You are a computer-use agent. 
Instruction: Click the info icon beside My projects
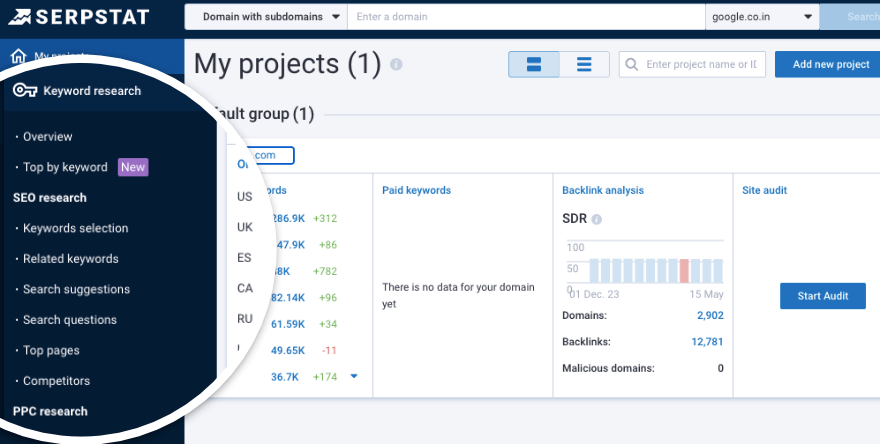(396, 64)
